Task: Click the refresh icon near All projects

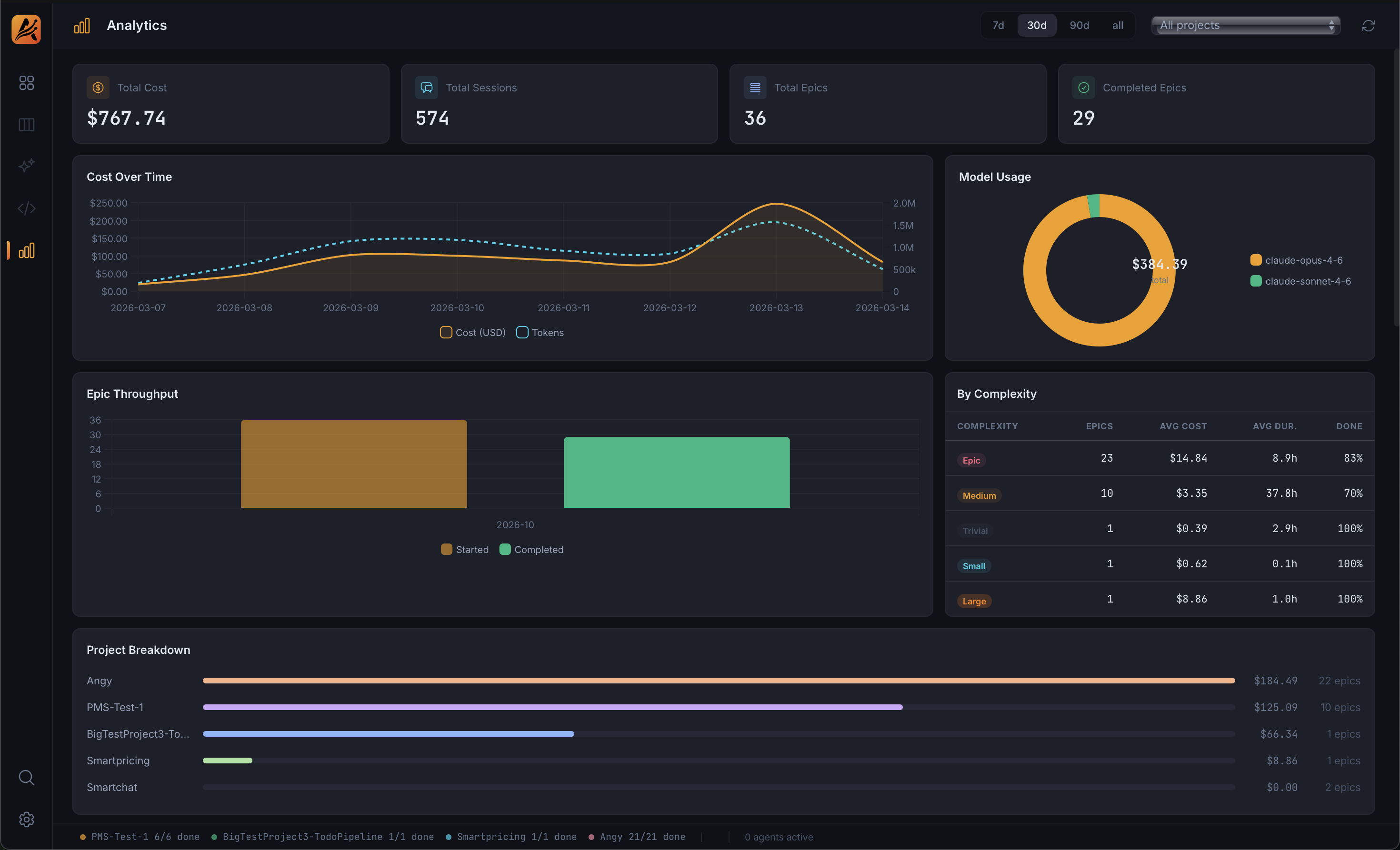Action: [x=1368, y=26]
